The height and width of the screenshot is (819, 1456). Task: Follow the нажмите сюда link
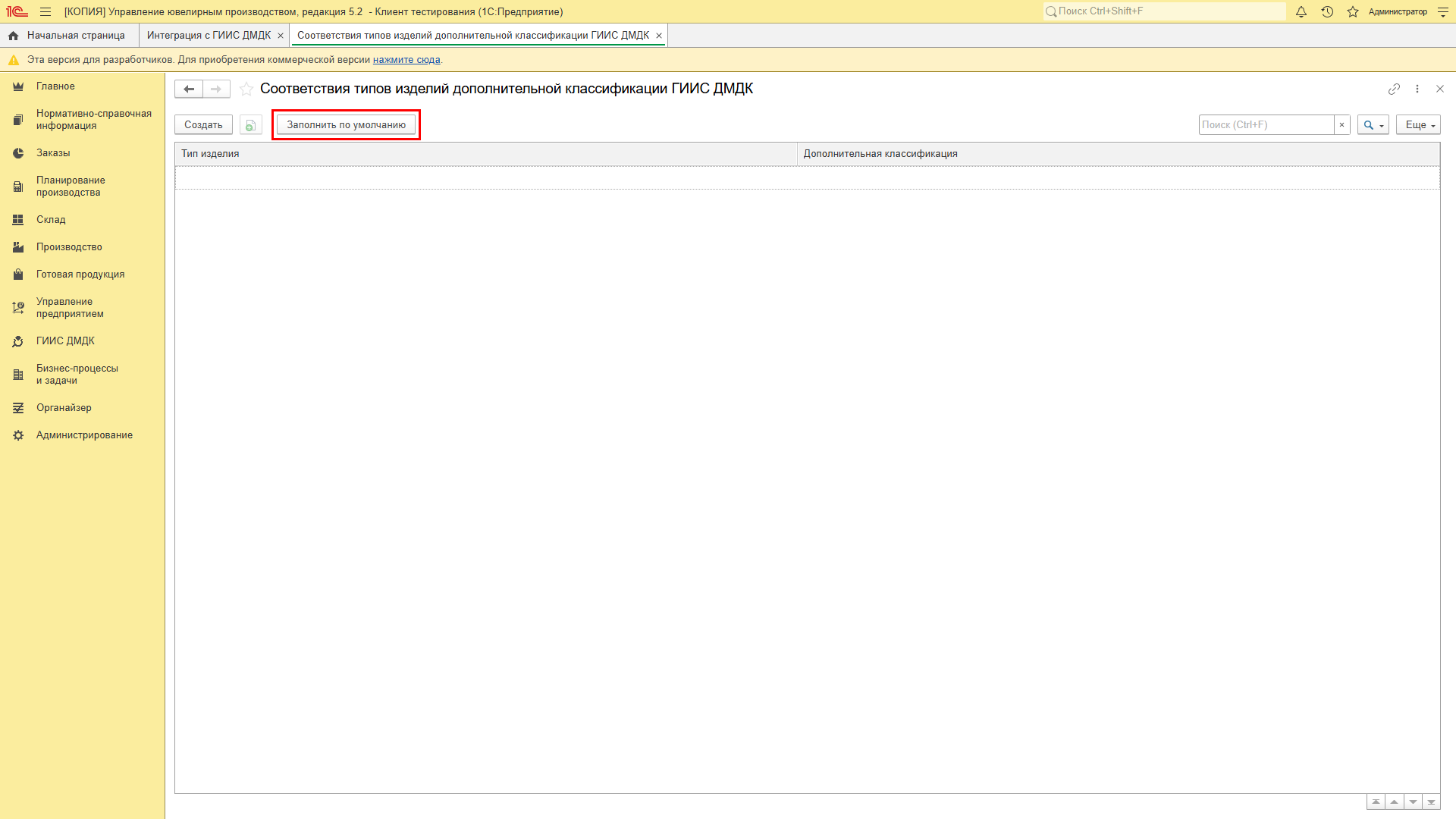406,60
